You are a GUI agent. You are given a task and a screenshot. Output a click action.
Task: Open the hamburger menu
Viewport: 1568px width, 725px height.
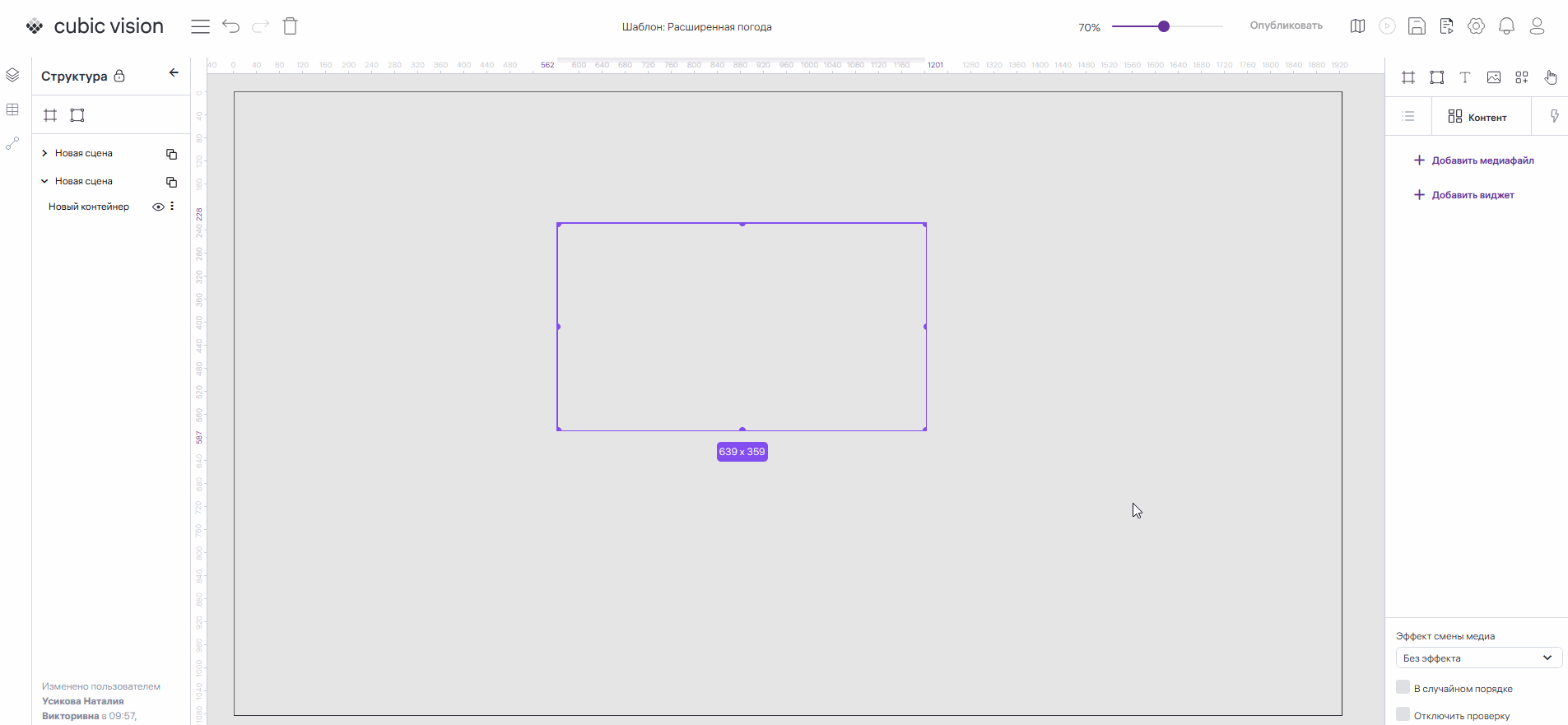point(200,26)
